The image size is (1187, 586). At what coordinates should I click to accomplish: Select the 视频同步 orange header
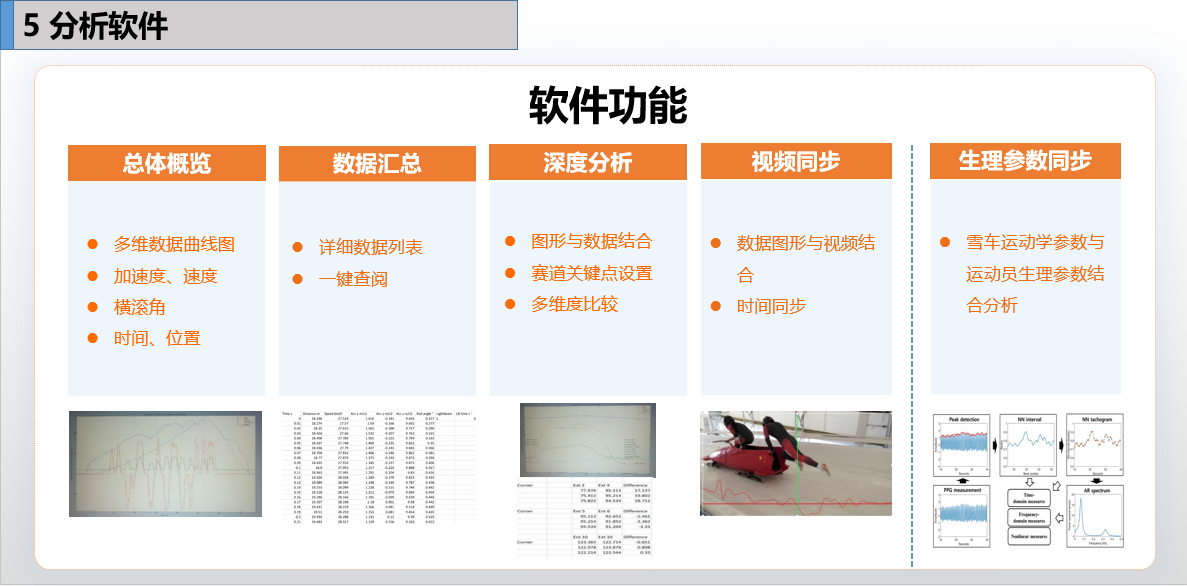coord(796,162)
